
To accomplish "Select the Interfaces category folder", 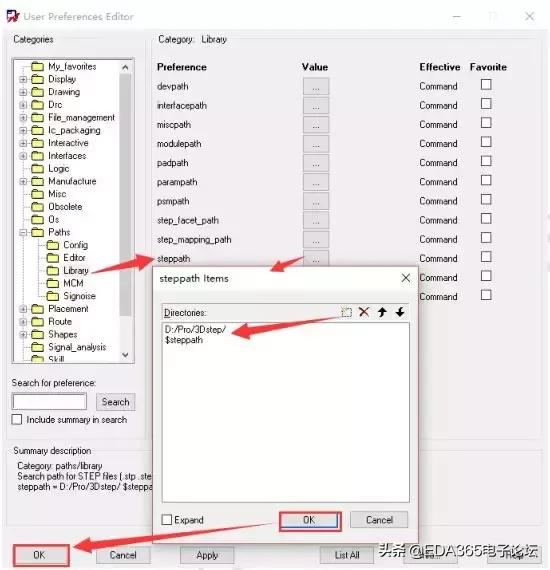I will pos(59,156).
